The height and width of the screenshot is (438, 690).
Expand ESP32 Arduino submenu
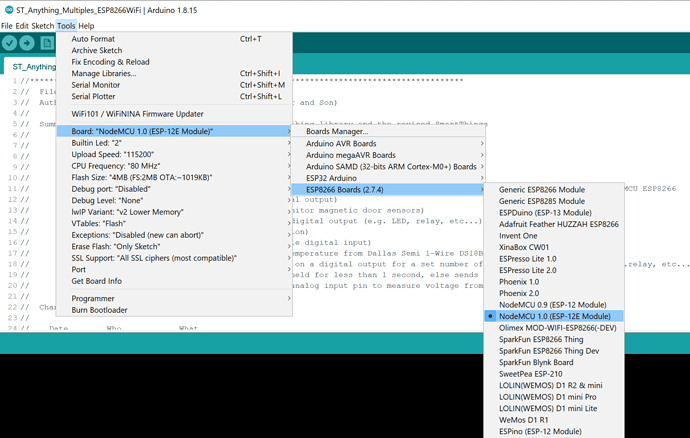click(389, 178)
